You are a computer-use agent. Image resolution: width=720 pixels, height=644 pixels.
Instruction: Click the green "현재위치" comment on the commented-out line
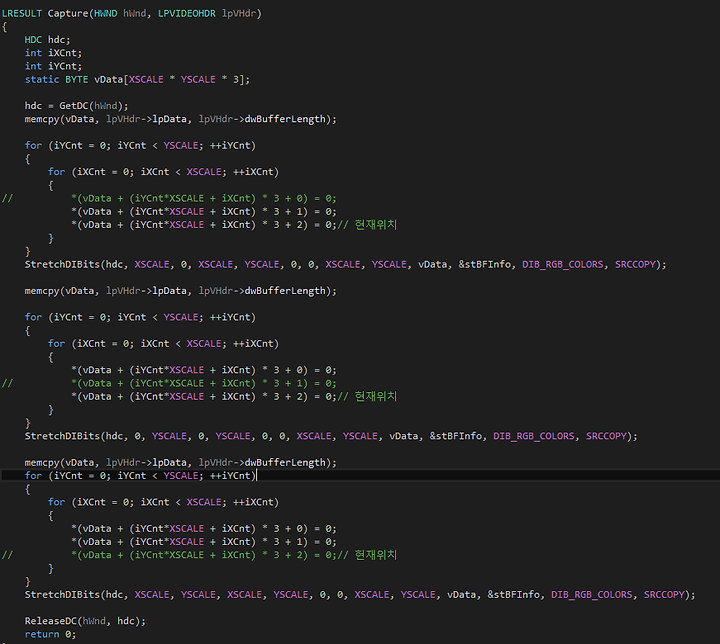[x=376, y=555]
